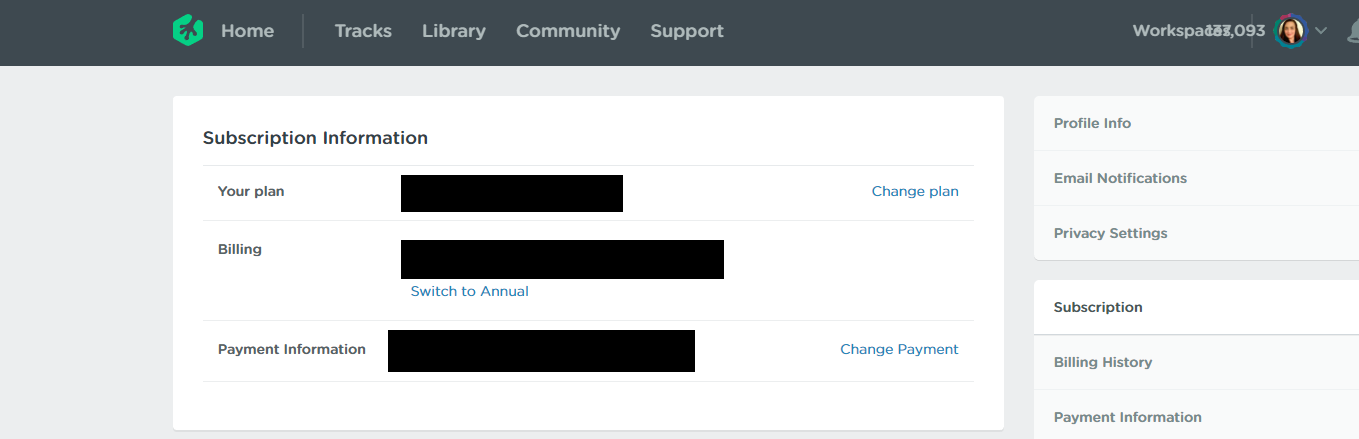Go to the Home page

247,31
